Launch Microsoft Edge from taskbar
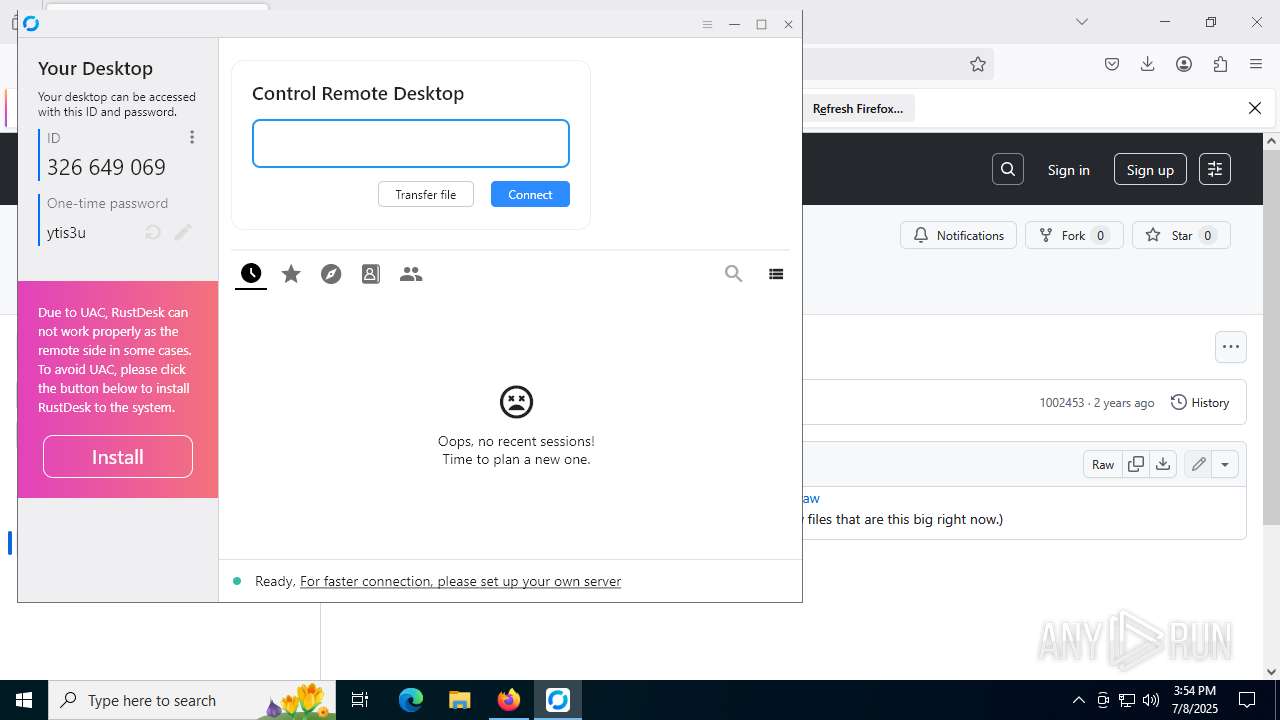The width and height of the screenshot is (1280, 720). pyautogui.click(x=411, y=700)
